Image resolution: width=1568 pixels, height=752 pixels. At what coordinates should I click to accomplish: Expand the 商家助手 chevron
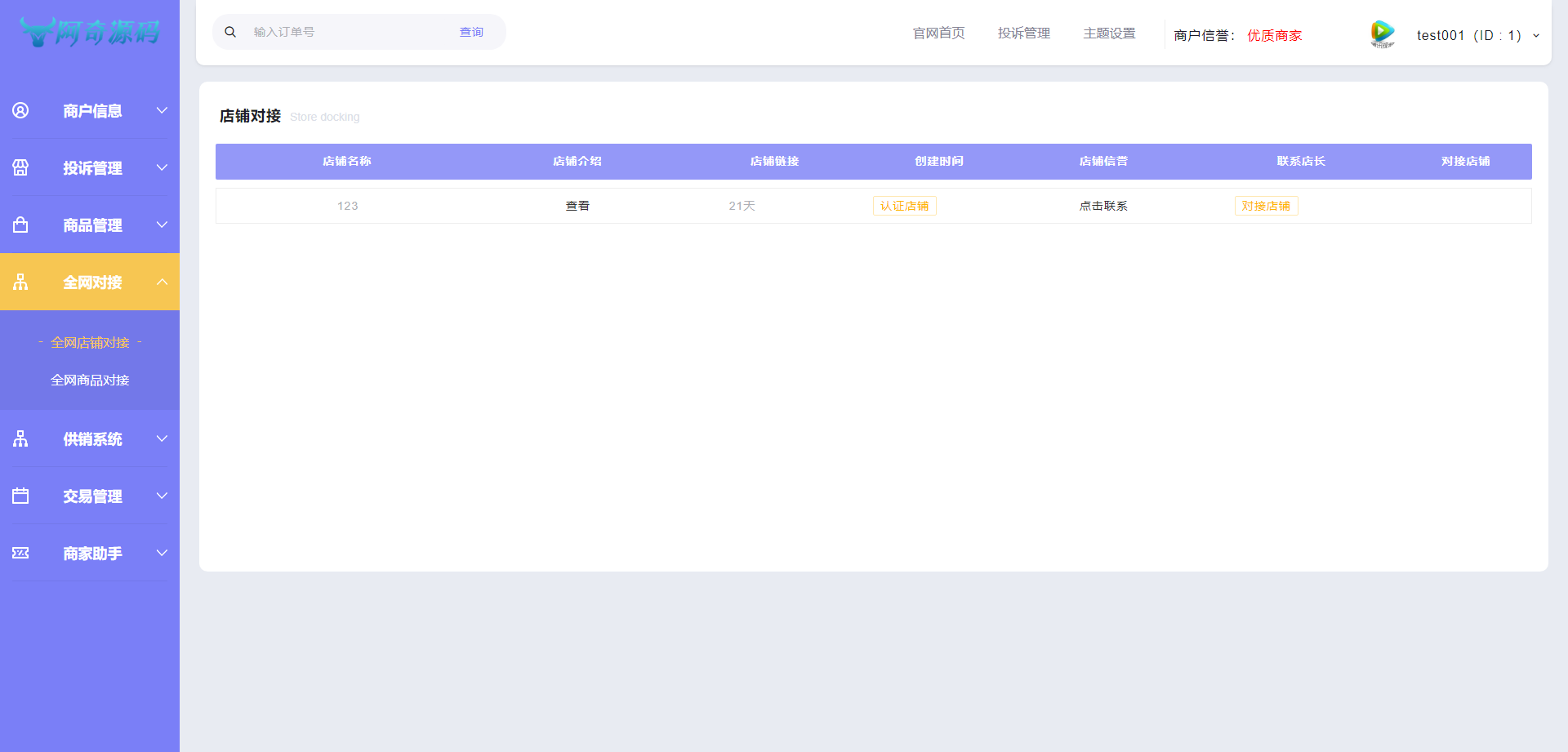pos(162,553)
